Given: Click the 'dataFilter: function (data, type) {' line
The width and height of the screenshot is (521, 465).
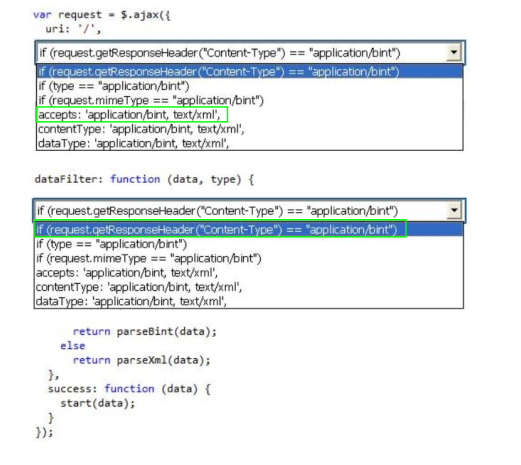Looking at the screenshot, I should tap(144, 179).
